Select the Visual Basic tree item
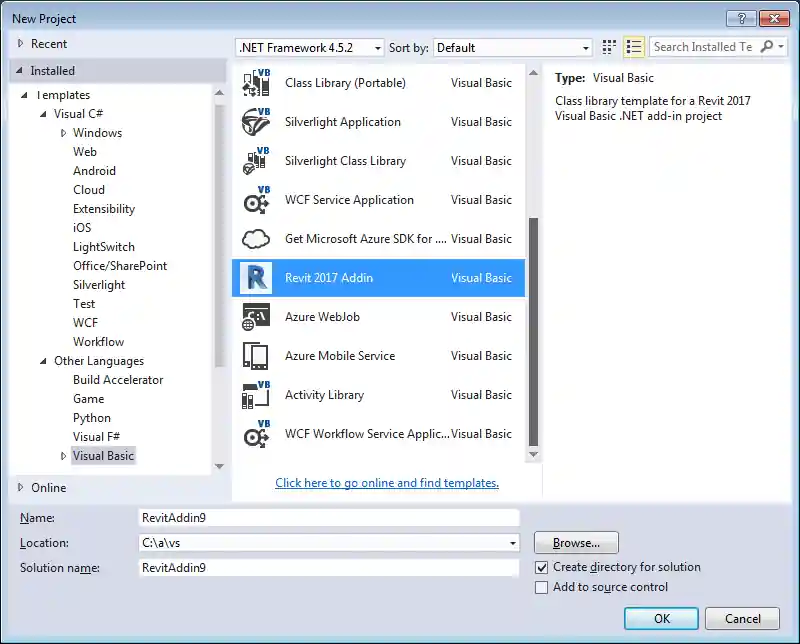The height and width of the screenshot is (644, 800). 103,455
